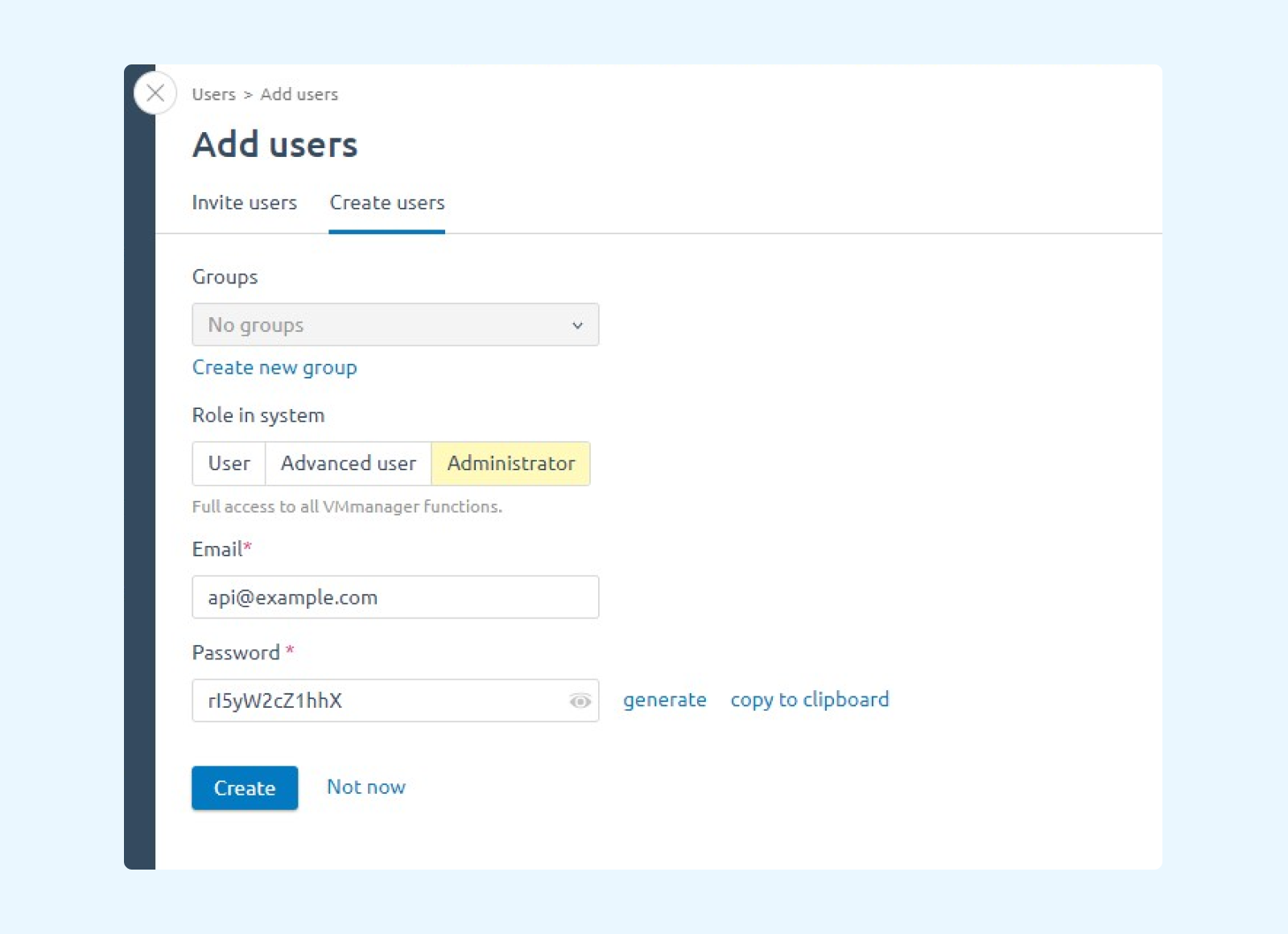The width and height of the screenshot is (1288, 934).
Task: Choose the User role option
Action: click(x=229, y=464)
